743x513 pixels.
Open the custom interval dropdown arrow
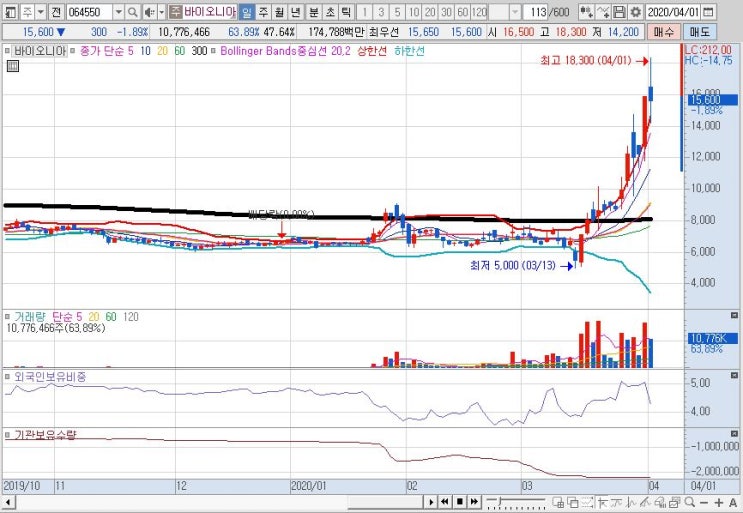(x=515, y=12)
